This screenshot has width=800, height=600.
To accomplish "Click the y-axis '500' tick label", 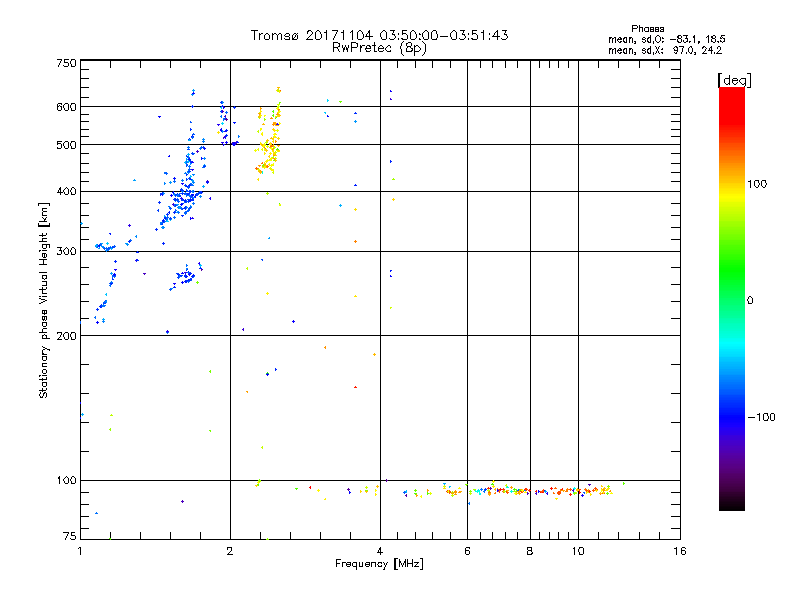I will [66, 145].
